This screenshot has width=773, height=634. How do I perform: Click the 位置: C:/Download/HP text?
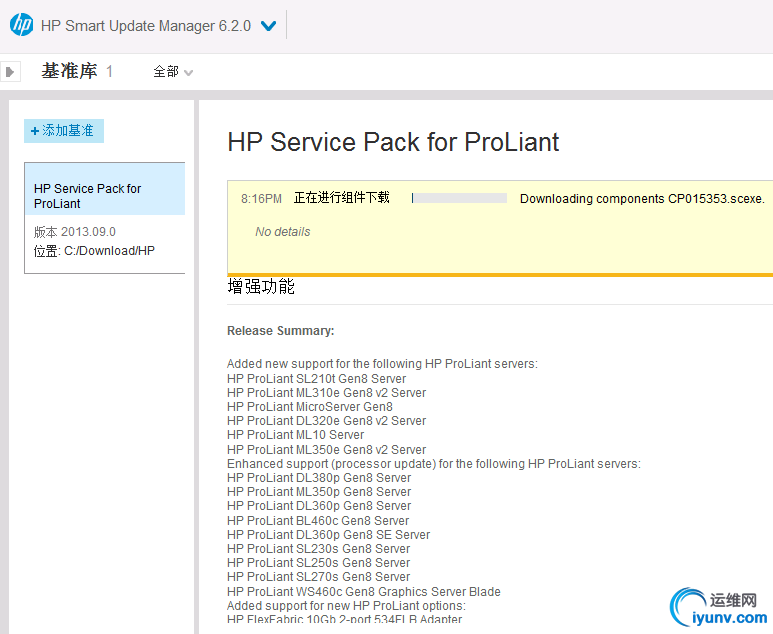pos(94,251)
